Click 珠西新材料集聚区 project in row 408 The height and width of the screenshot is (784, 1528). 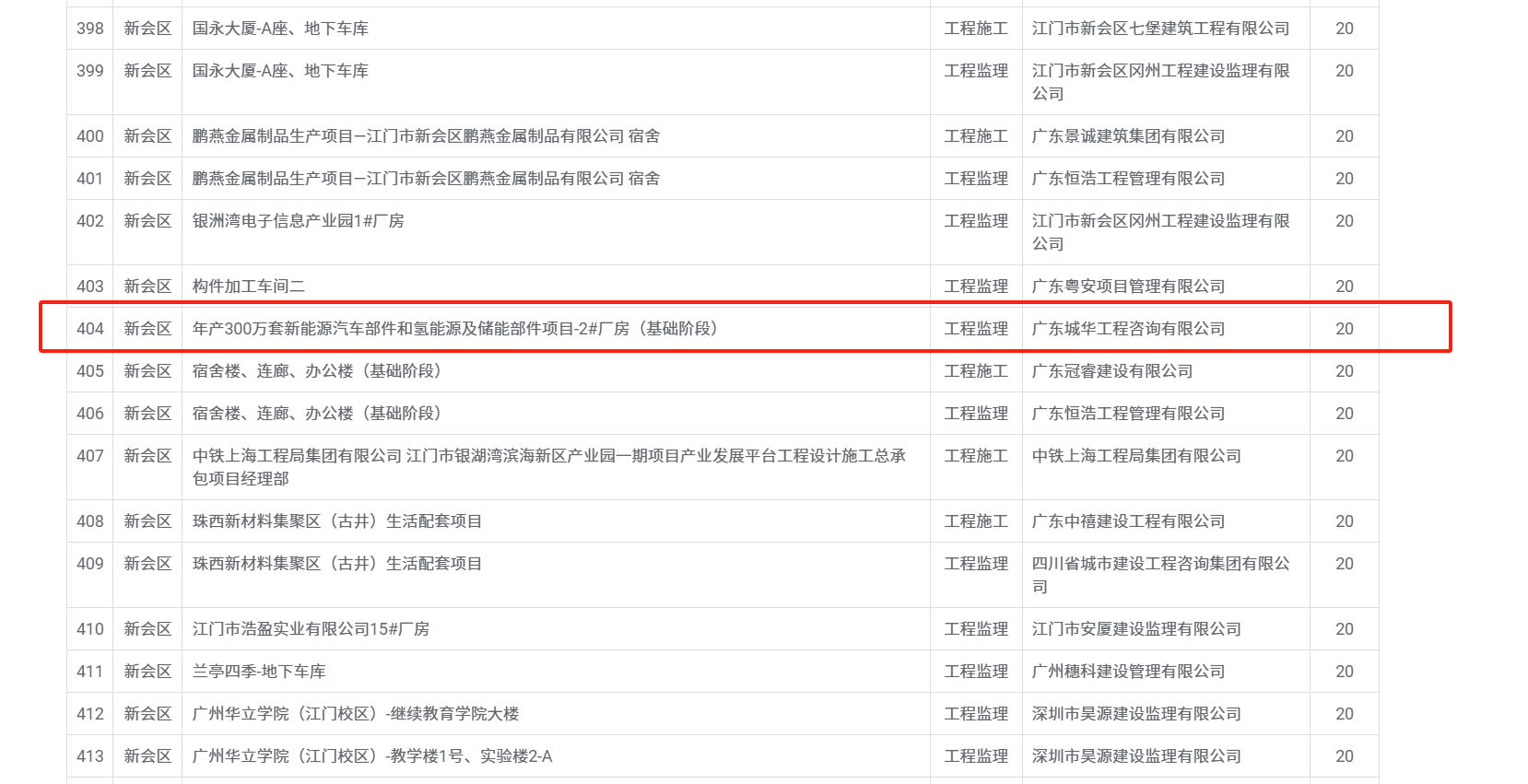(x=337, y=521)
